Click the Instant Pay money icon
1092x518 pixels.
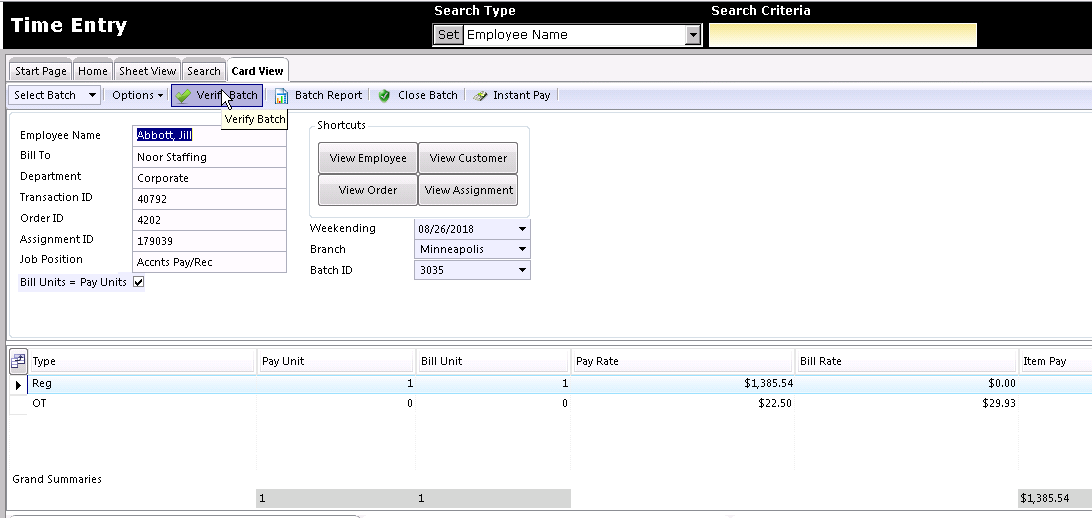coord(480,96)
